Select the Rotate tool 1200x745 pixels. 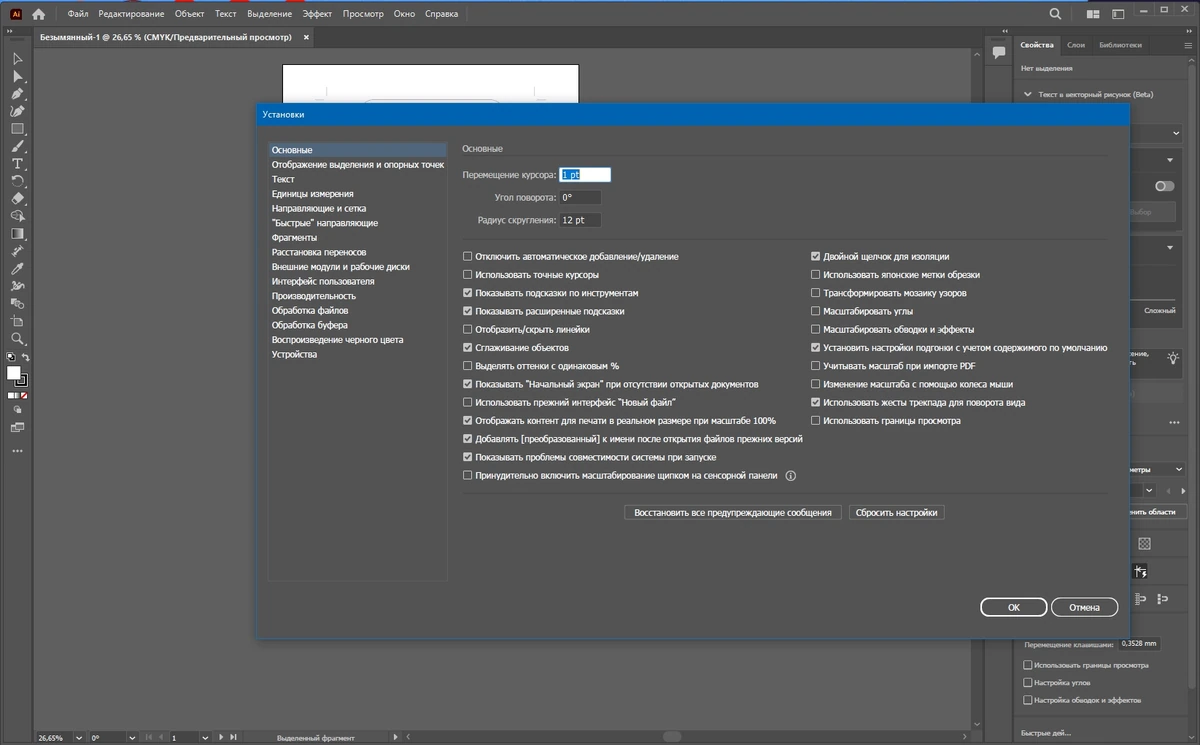pos(17,181)
